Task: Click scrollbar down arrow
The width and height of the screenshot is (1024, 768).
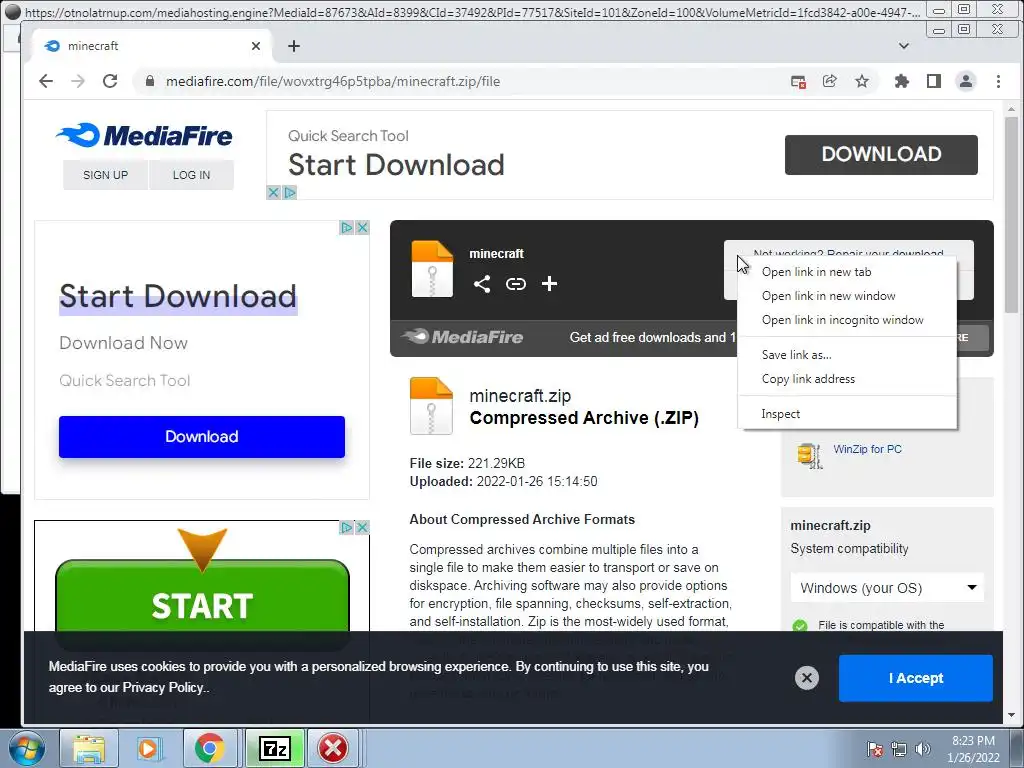Action: coord(1012,716)
